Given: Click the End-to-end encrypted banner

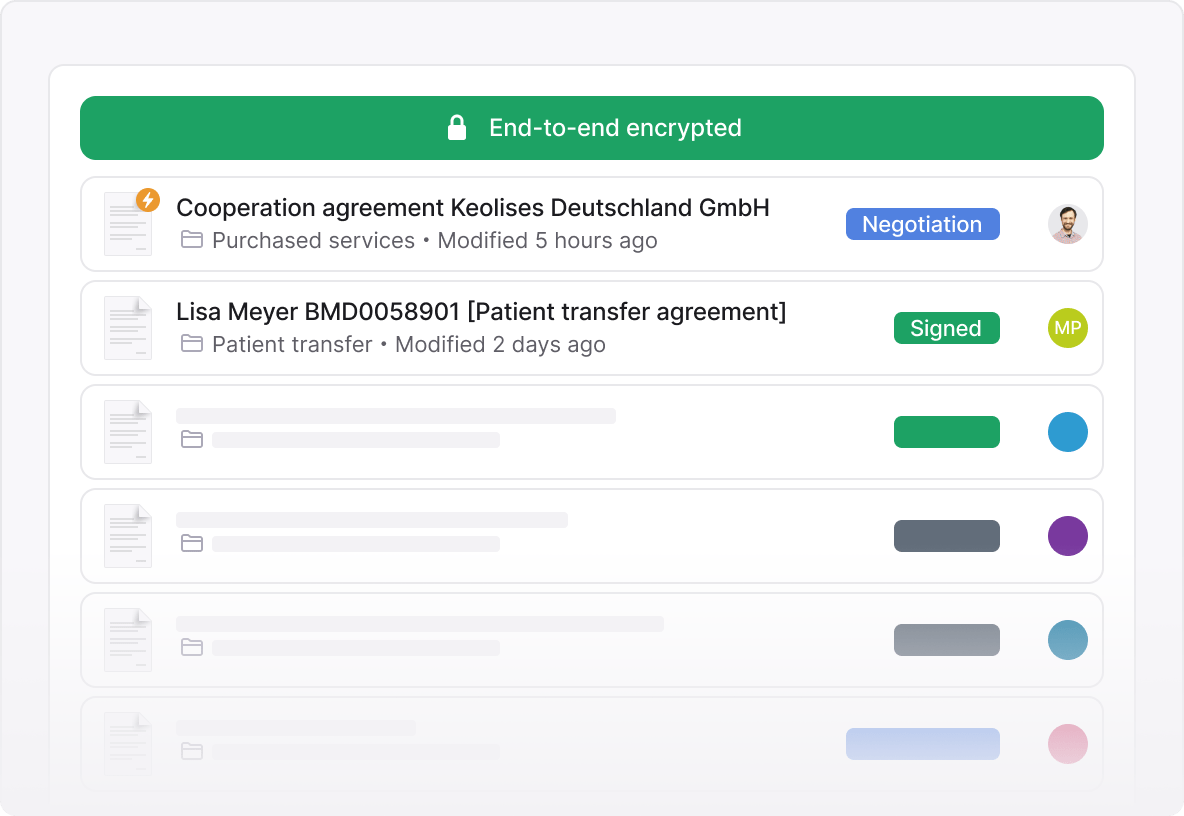Looking at the screenshot, I should [x=592, y=127].
